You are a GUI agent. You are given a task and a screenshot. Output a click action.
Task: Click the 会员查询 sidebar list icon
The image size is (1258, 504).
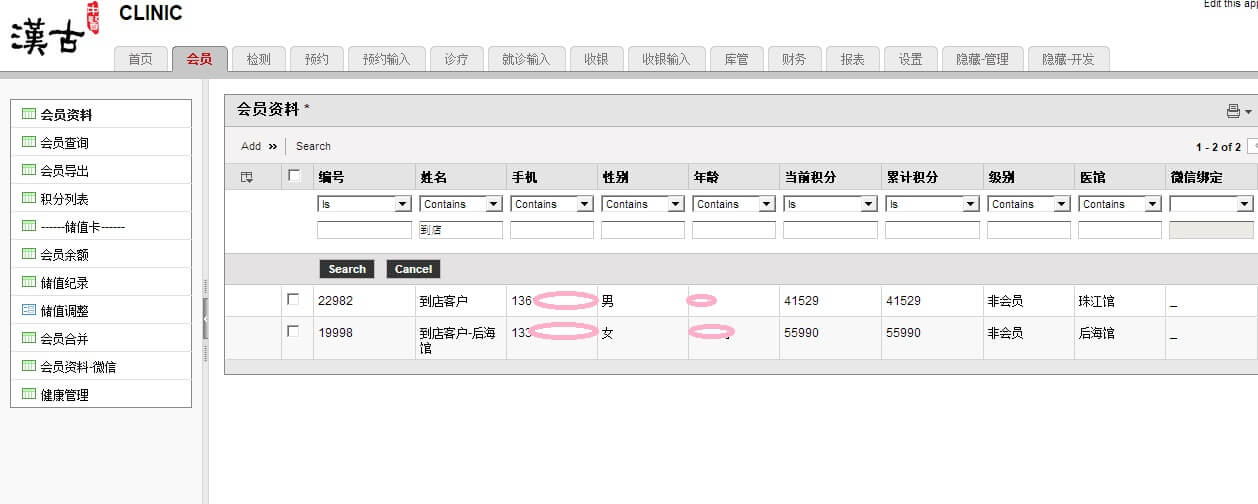pos(28,143)
